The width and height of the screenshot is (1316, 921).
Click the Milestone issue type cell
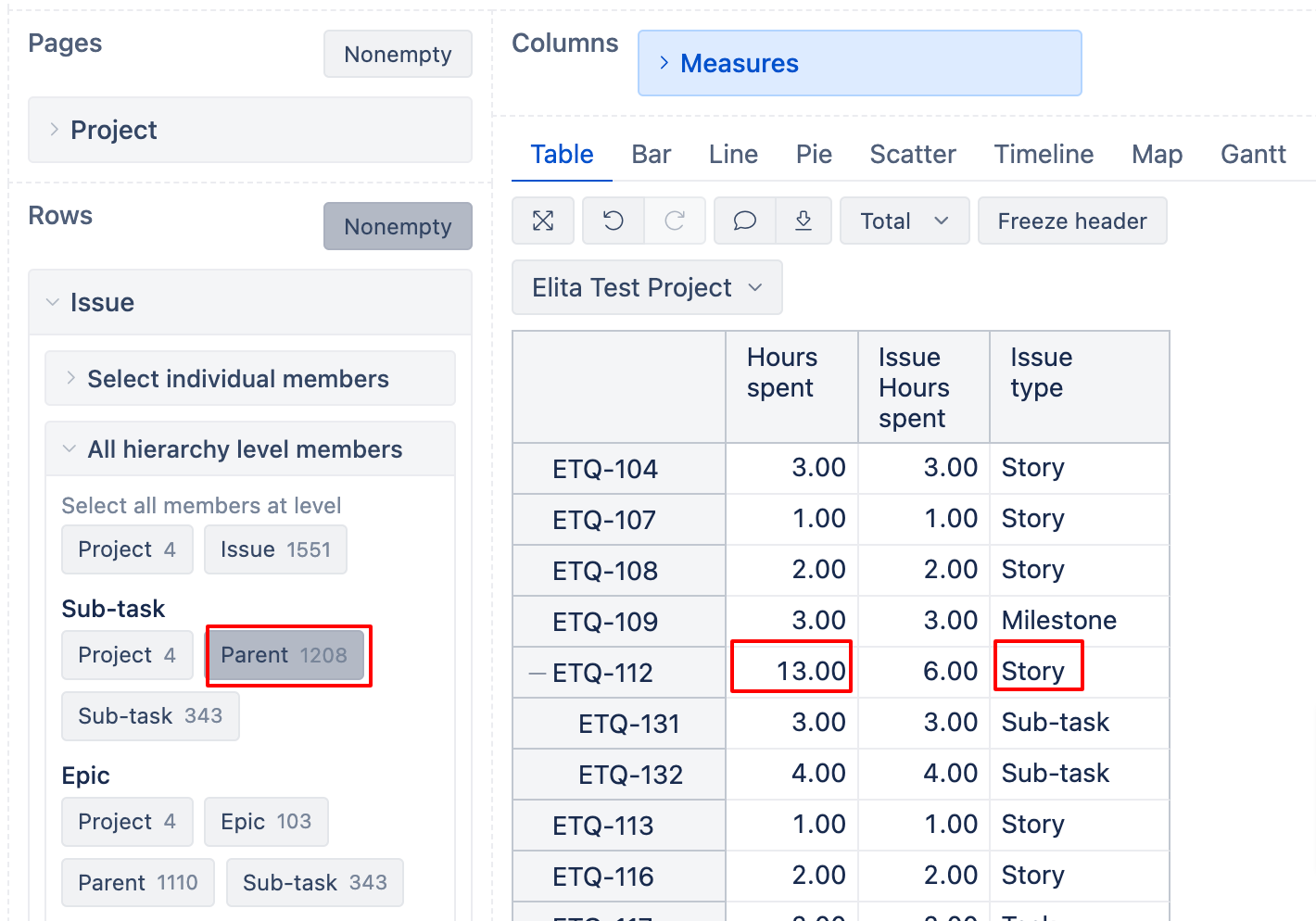(1080, 621)
